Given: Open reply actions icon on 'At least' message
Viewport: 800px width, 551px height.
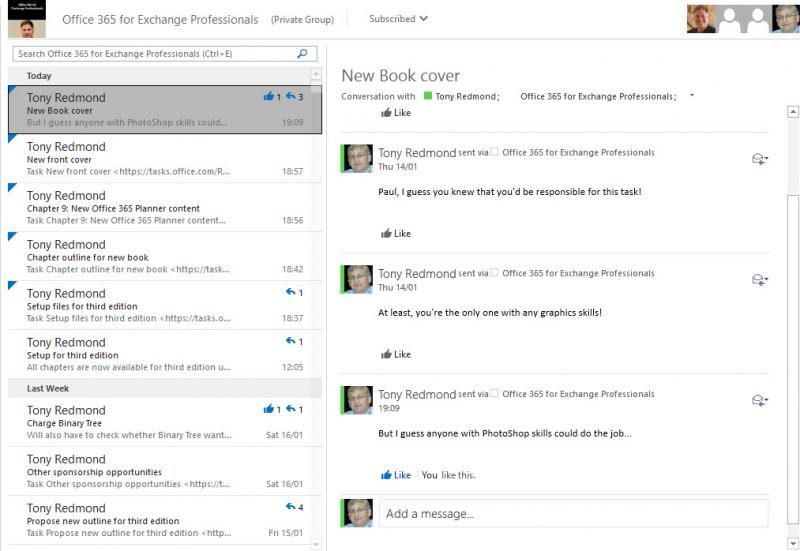Looking at the screenshot, I should (760, 280).
